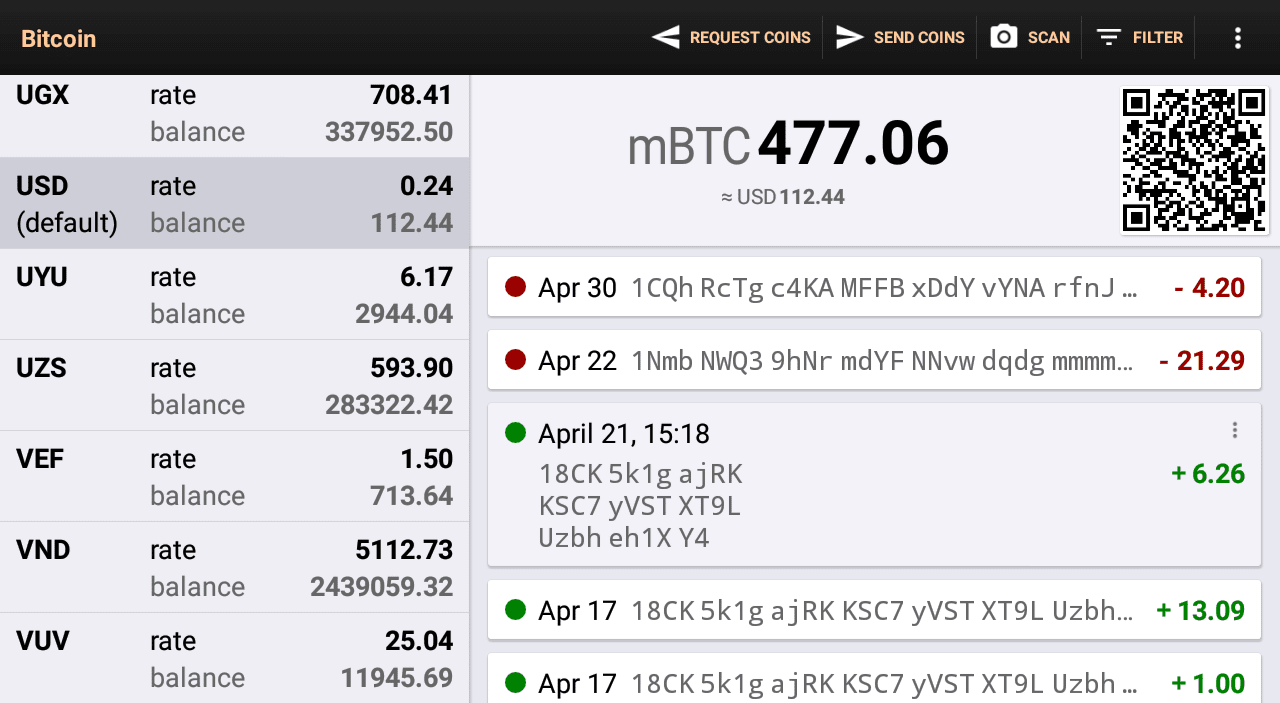Open the Bitcoin wallet title menu
Viewport: 1280px width, 703px height.
click(x=58, y=38)
